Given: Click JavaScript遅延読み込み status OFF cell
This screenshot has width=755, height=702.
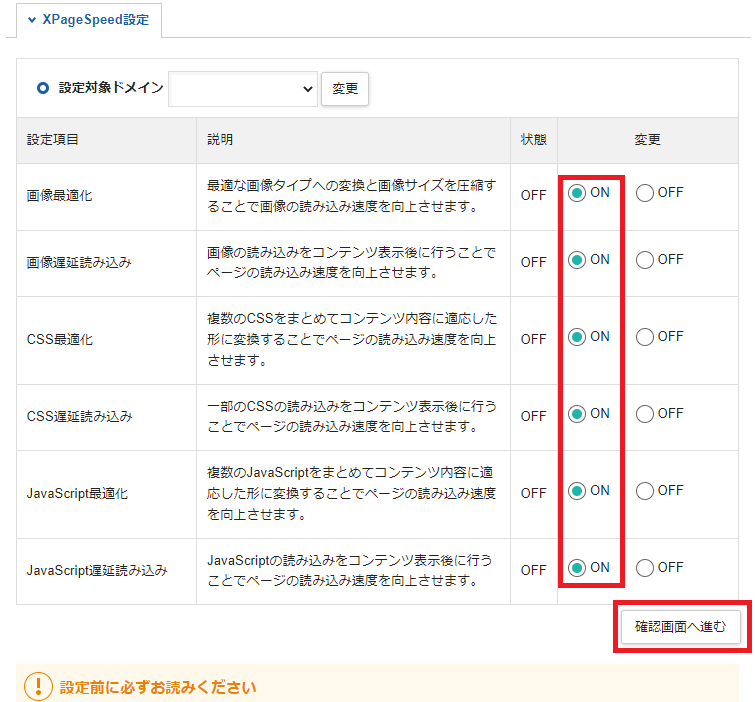Looking at the screenshot, I should coord(534,571).
